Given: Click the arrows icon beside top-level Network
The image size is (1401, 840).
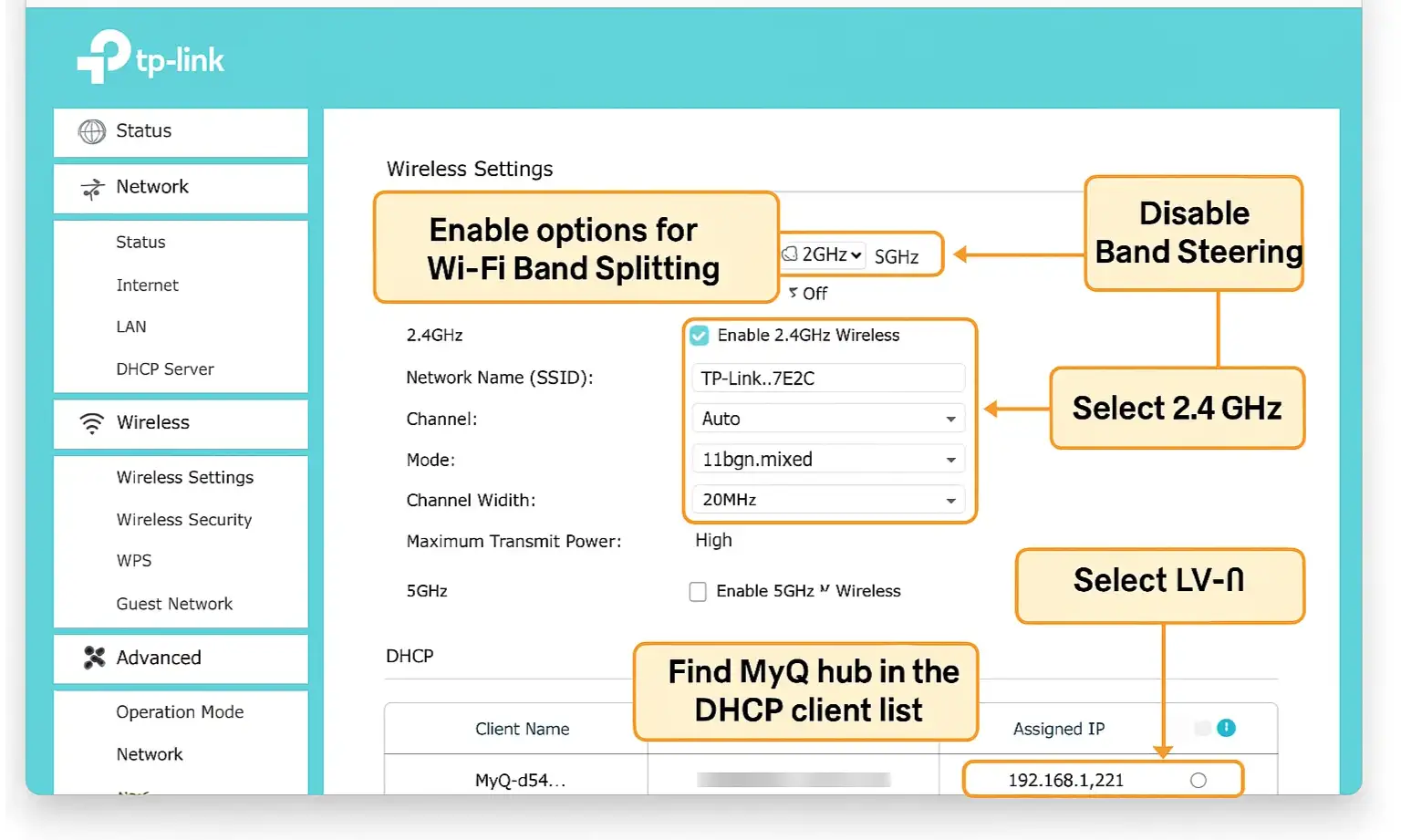Looking at the screenshot, I should point(92,188).
